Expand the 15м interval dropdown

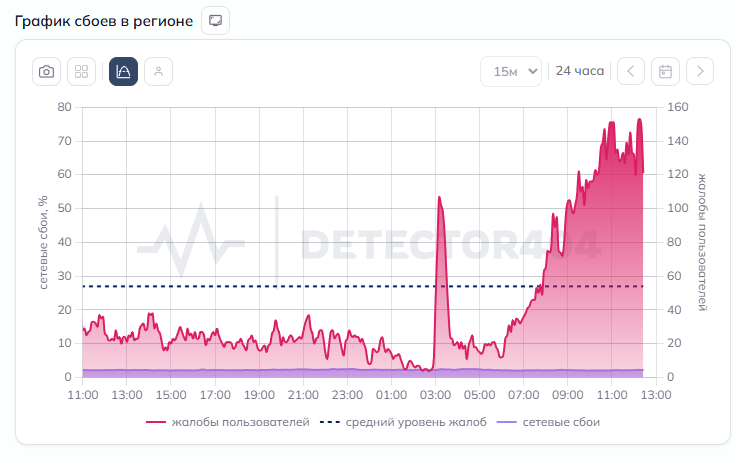coord(511,72)
